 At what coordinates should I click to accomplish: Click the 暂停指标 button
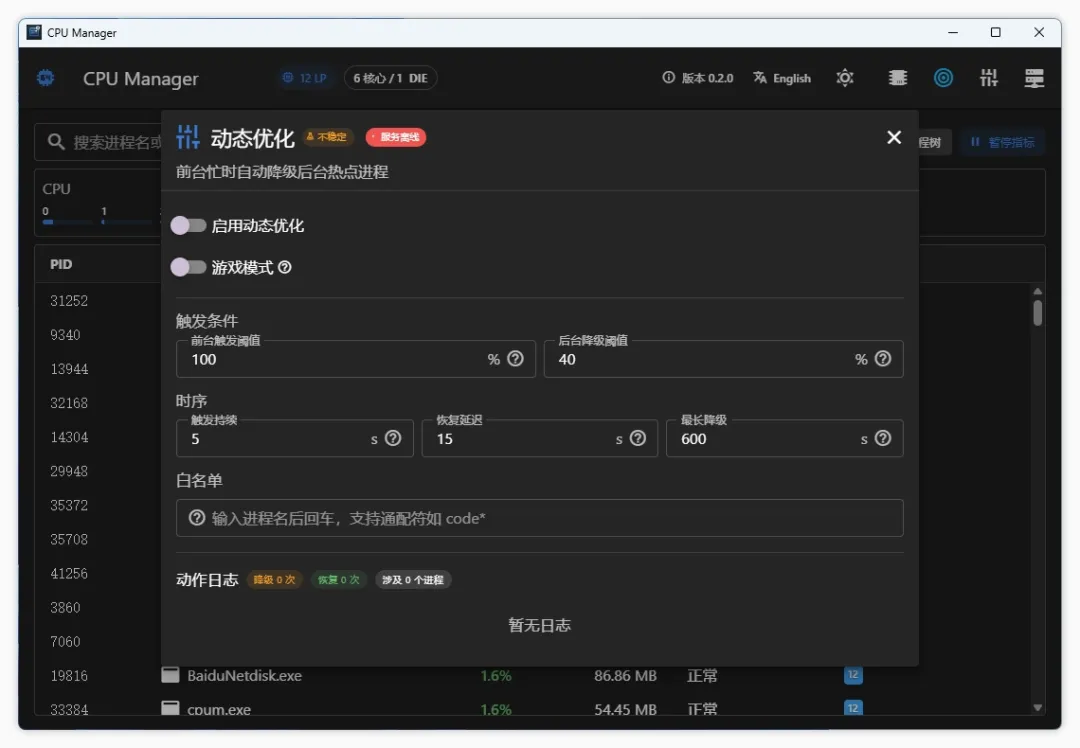(x=1003, y=142)
